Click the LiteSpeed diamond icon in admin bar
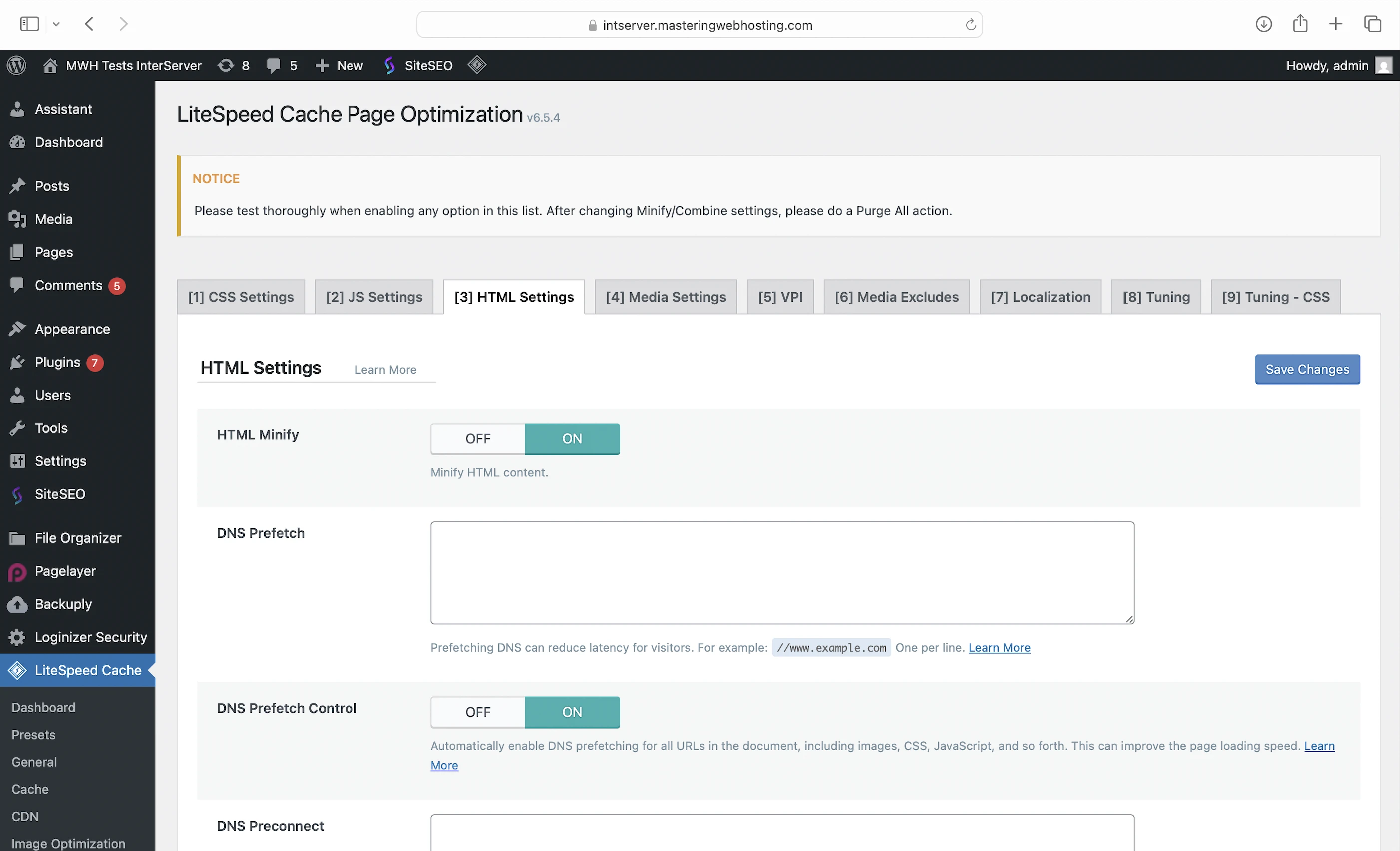1400x851 pixels. (x=477, y=65)
